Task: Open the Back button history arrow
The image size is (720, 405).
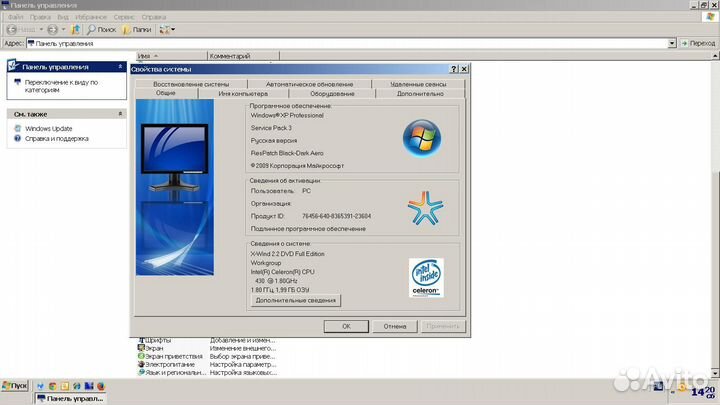Action: (41, 29)
